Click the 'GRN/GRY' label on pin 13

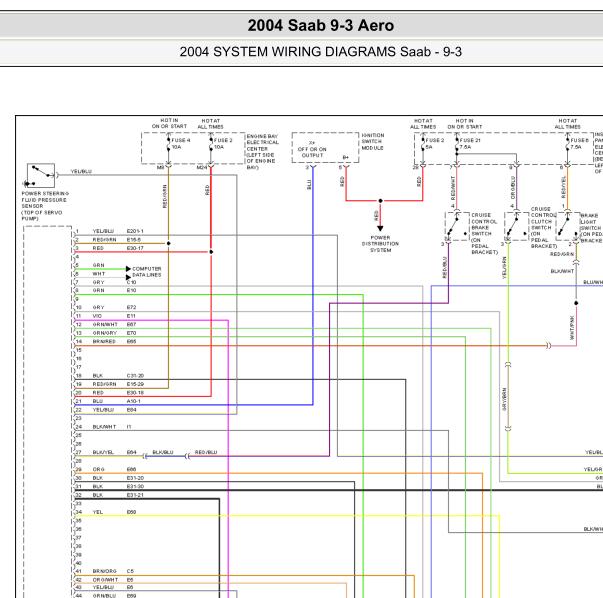105,333
